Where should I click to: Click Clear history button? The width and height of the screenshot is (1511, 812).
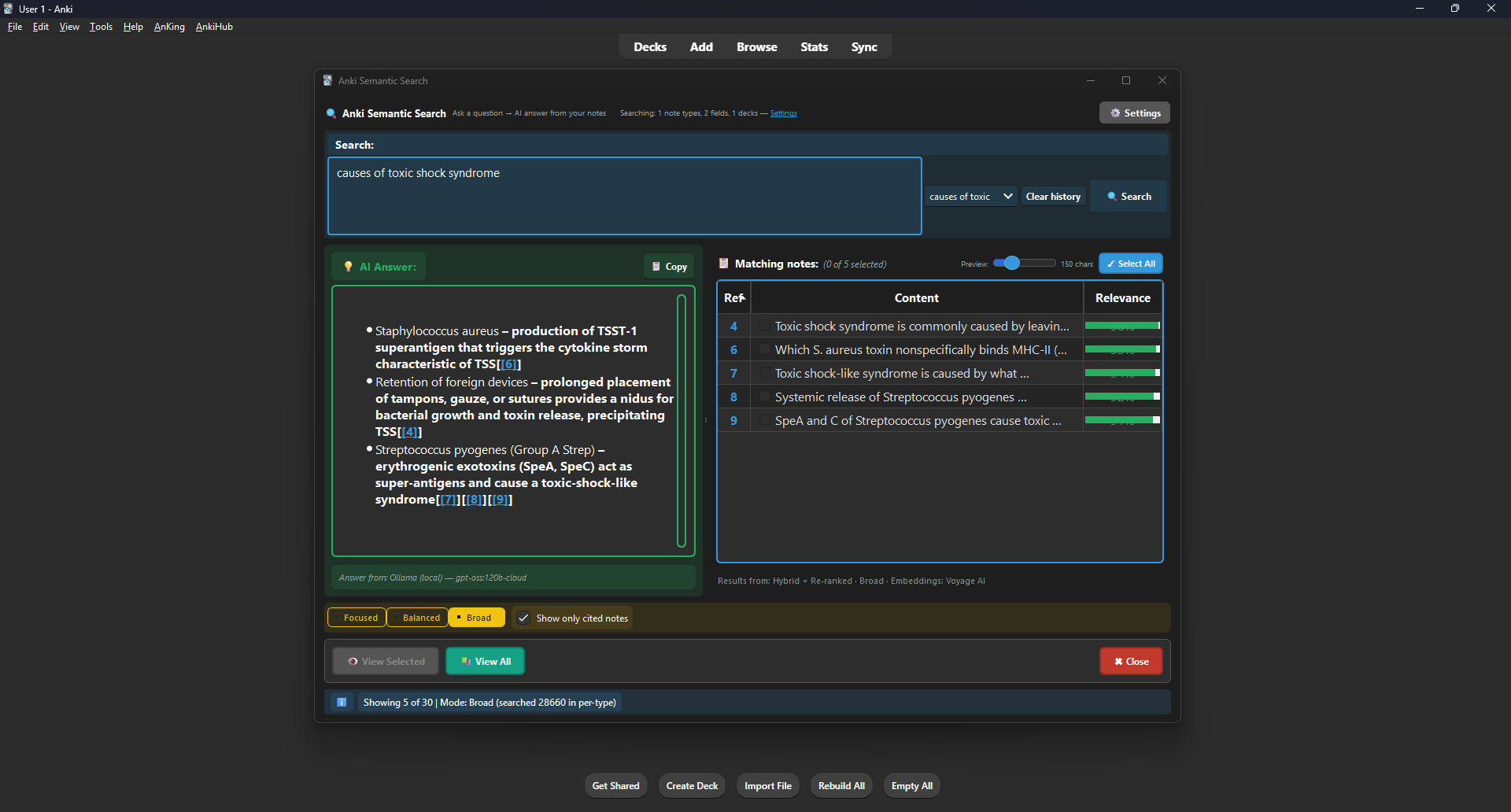(1053, 197)
